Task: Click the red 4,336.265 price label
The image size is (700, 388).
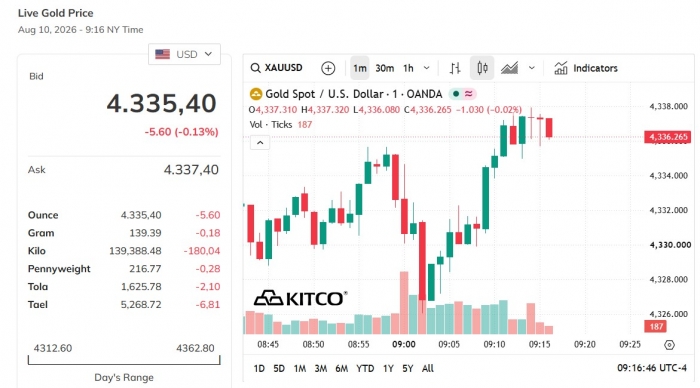Action: [667, 137]
